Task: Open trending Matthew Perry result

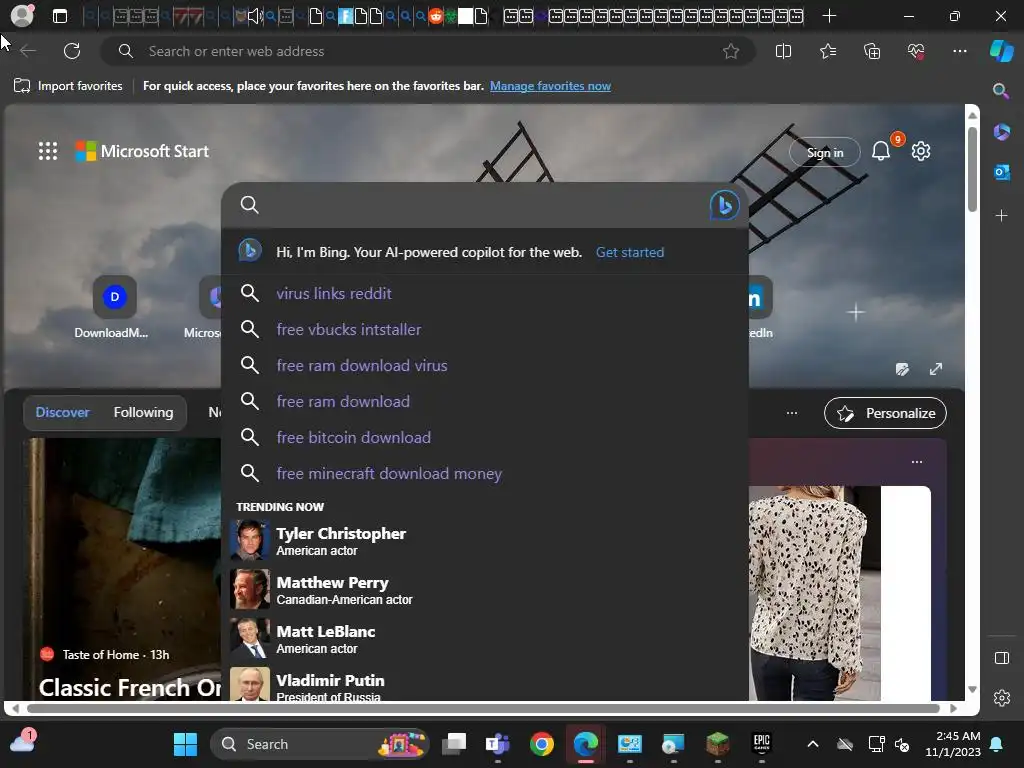Action: tap(485, 589)
